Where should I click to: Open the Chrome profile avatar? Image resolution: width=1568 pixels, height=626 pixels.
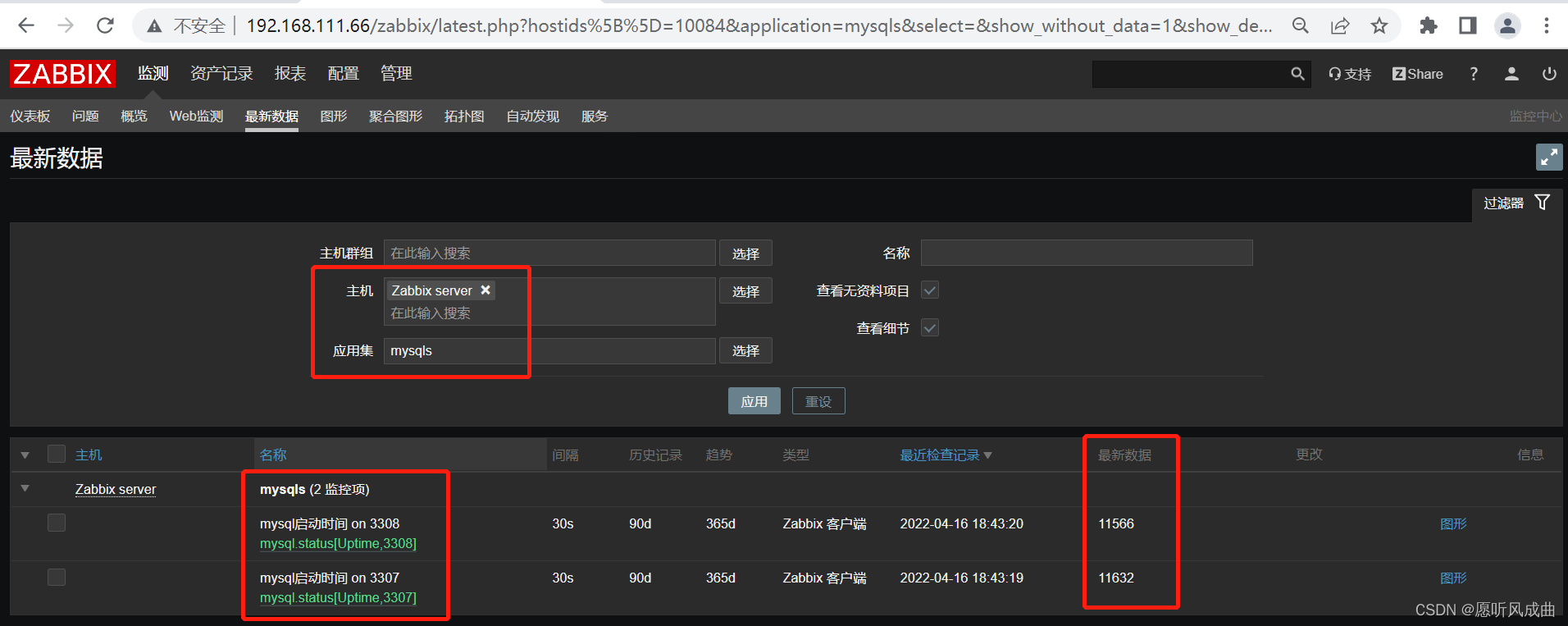[x=1507, y=25]
